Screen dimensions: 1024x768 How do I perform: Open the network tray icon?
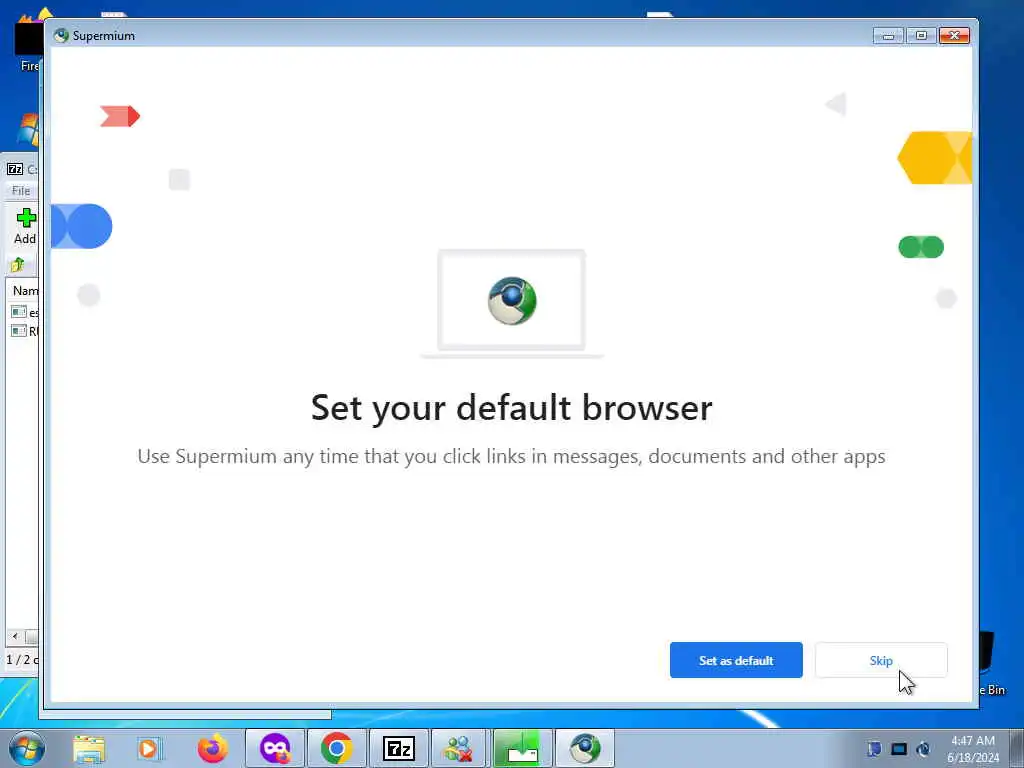point(899,748)
